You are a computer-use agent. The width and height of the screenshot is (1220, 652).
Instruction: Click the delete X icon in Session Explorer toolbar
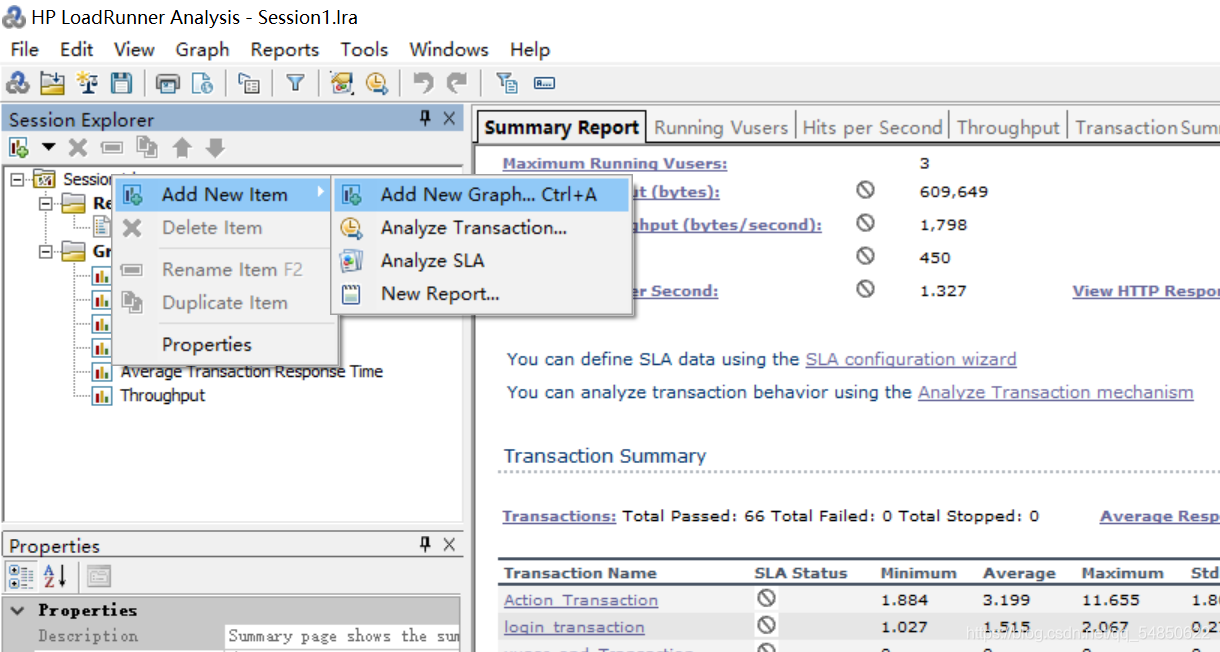(78, 148)
